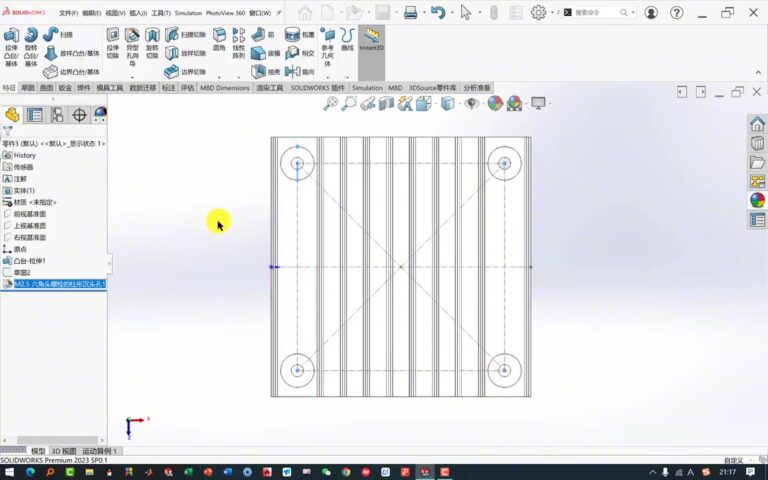This screenshot has width=768, height=480.
Task: Switch to the 钣金 (Sheet Metal) ribbon tab
Action: pos(65,88)
